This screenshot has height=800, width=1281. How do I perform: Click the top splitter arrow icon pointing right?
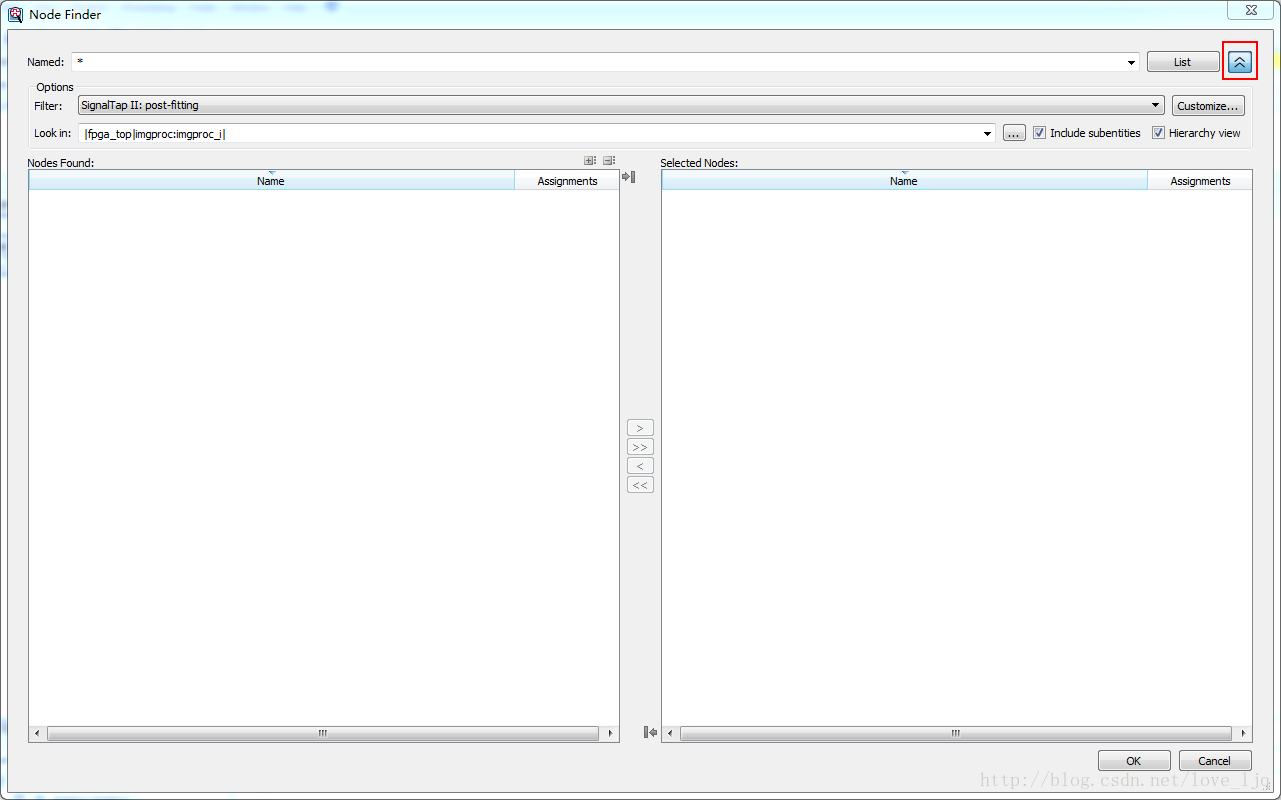click(629, 177)
